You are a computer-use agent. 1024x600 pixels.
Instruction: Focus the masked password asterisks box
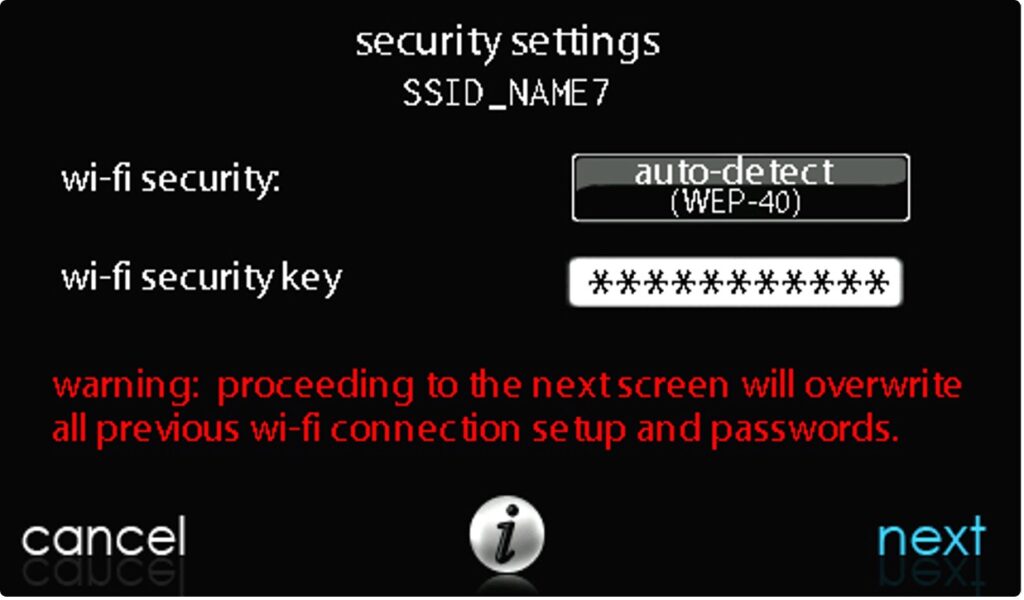(736, 282)
